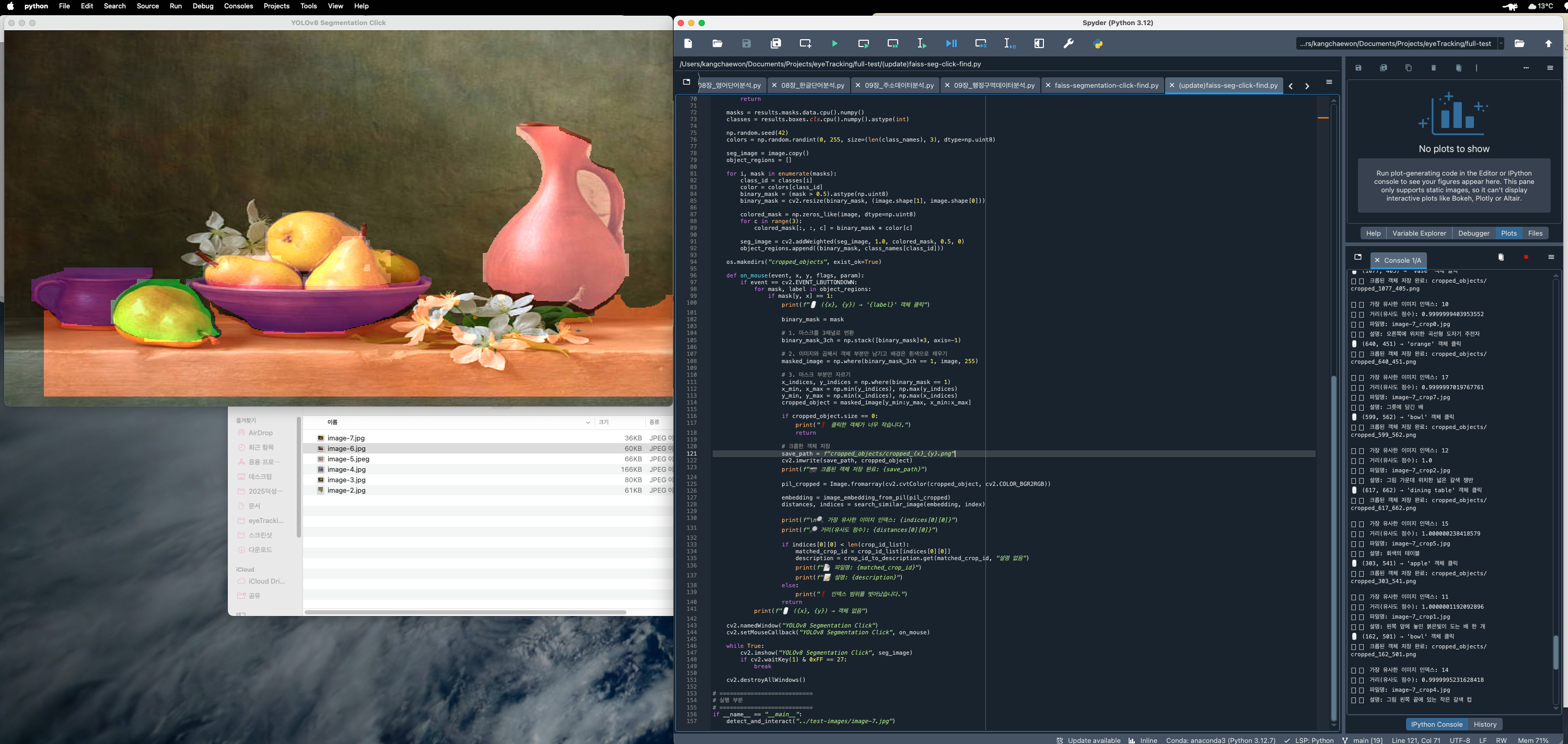Viewport: 1568px width, 744px height.
Task: Run current cell and advance
Action: point(893,44)
